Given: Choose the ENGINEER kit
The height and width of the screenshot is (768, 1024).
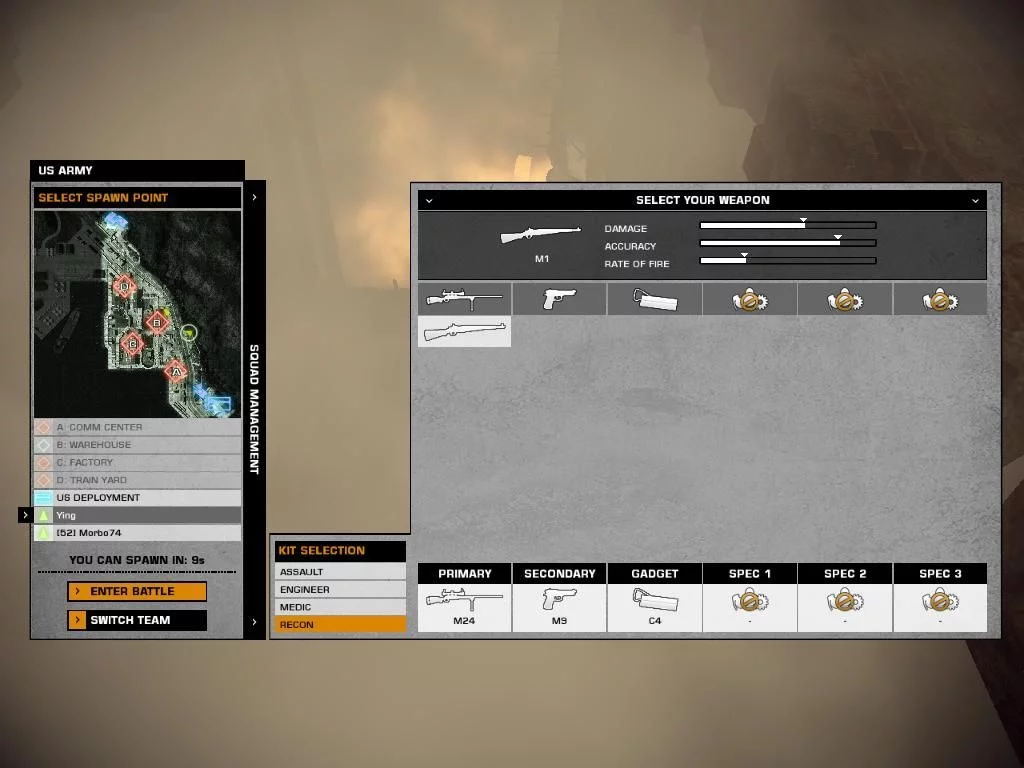Looking at the screenshot, I should pos(340,589).
